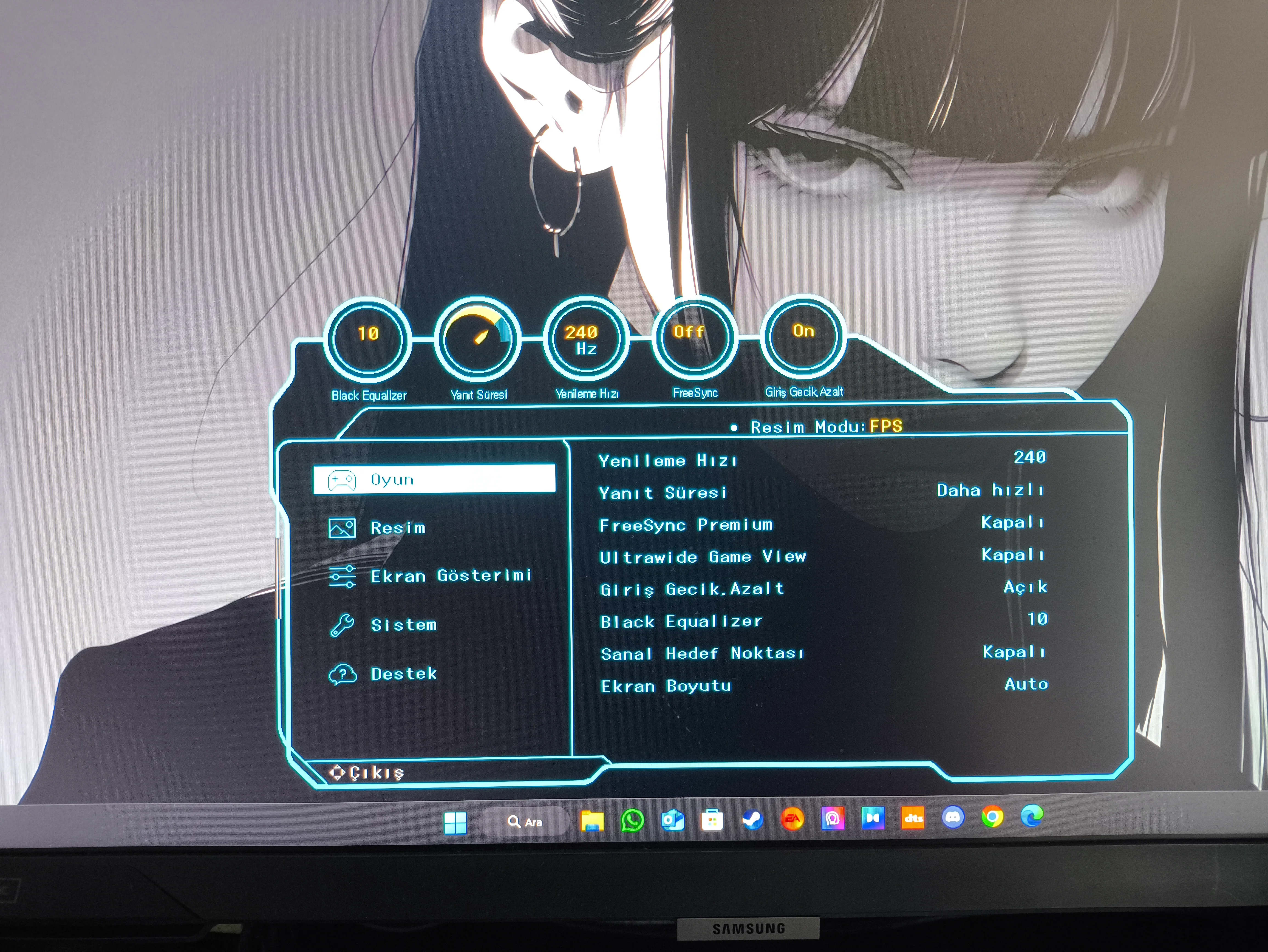Adjust Black Equalizer value 10
Screen dimensions: 1268x952
(1037, 619)
